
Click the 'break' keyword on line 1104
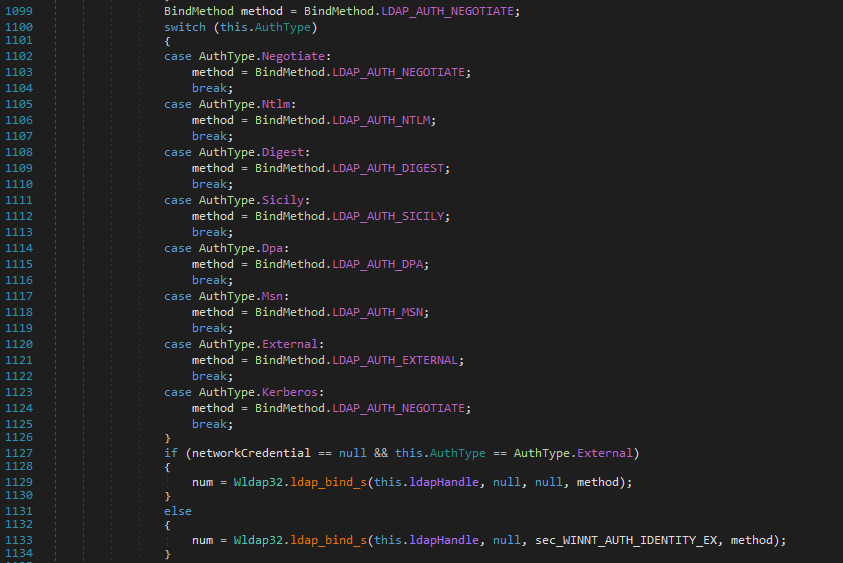coord(209,88)
